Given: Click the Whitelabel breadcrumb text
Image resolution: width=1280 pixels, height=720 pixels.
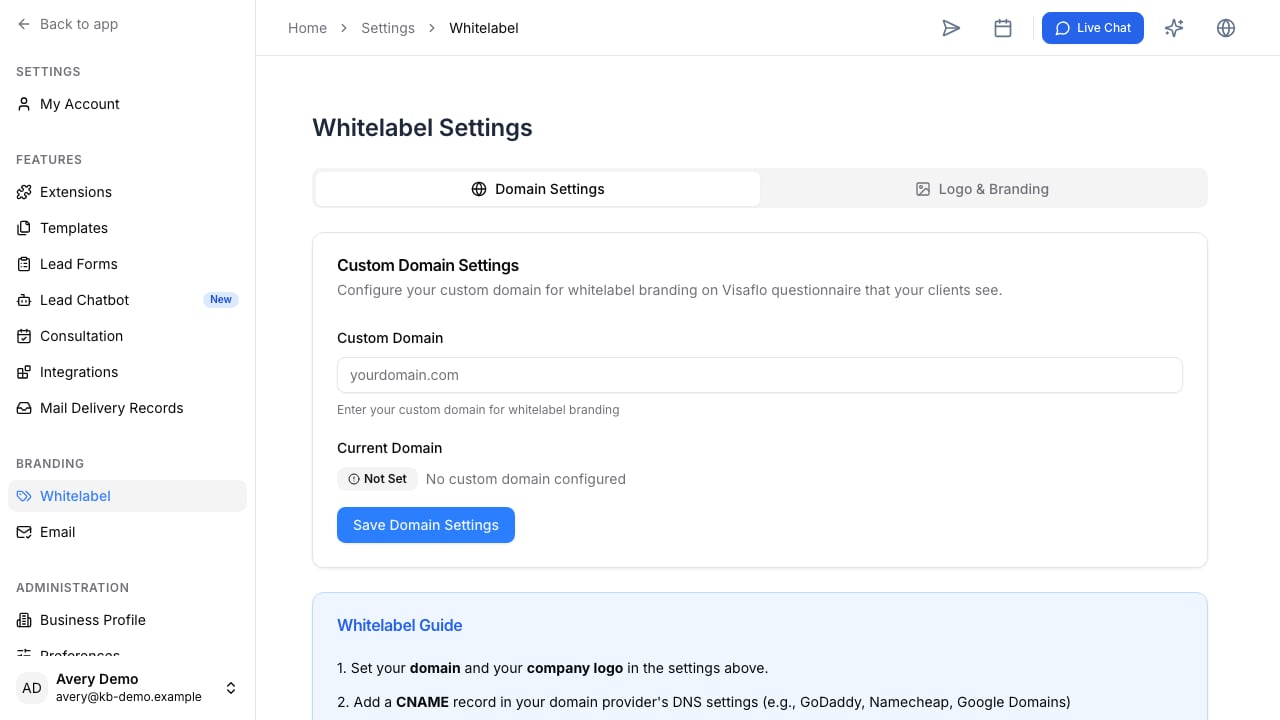Looking at the screenshot, I should (x=484, y=28).
